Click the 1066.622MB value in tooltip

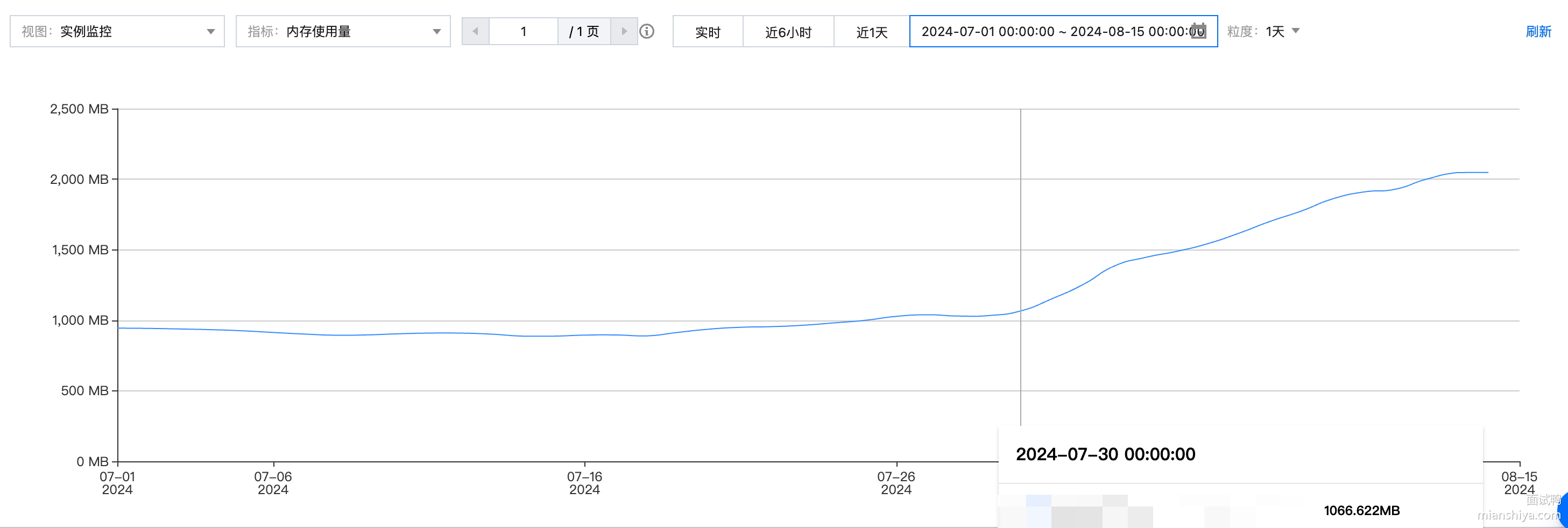click(1361, 510)
